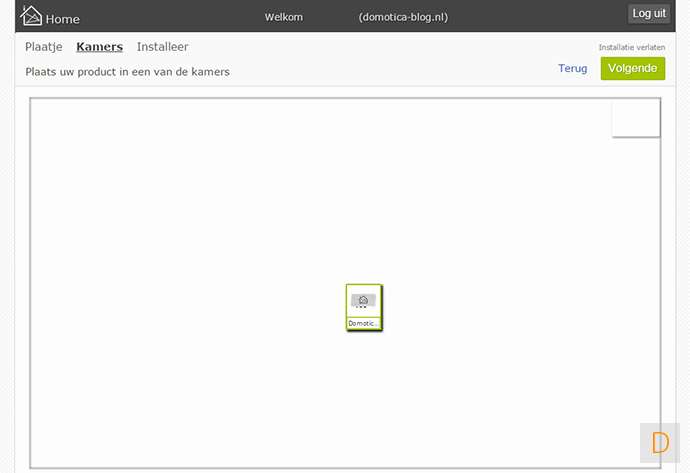Viewport: 690px width, 473px height.
Task: Click the instruction text 'Plaats uw product in een van de kamers'
Action: 128,72
